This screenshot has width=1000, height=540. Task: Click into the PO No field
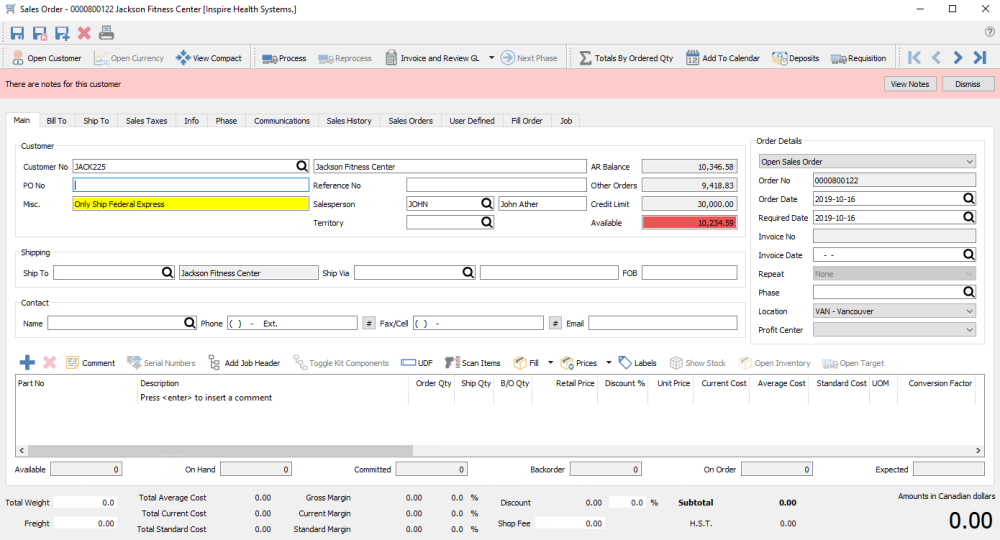pyautogui.click(x=190, y=185)
